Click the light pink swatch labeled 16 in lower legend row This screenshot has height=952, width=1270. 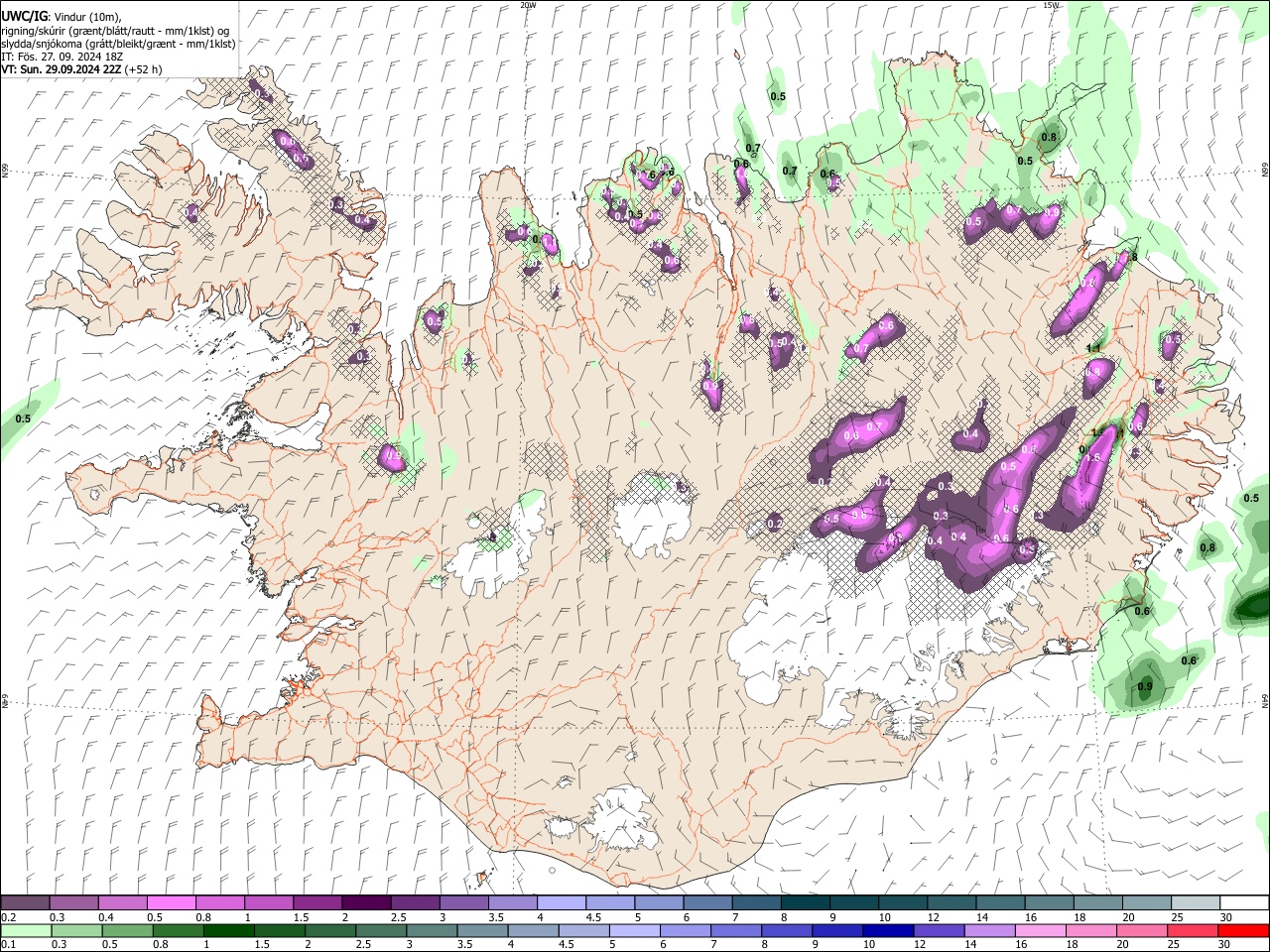pos(1040,930)
